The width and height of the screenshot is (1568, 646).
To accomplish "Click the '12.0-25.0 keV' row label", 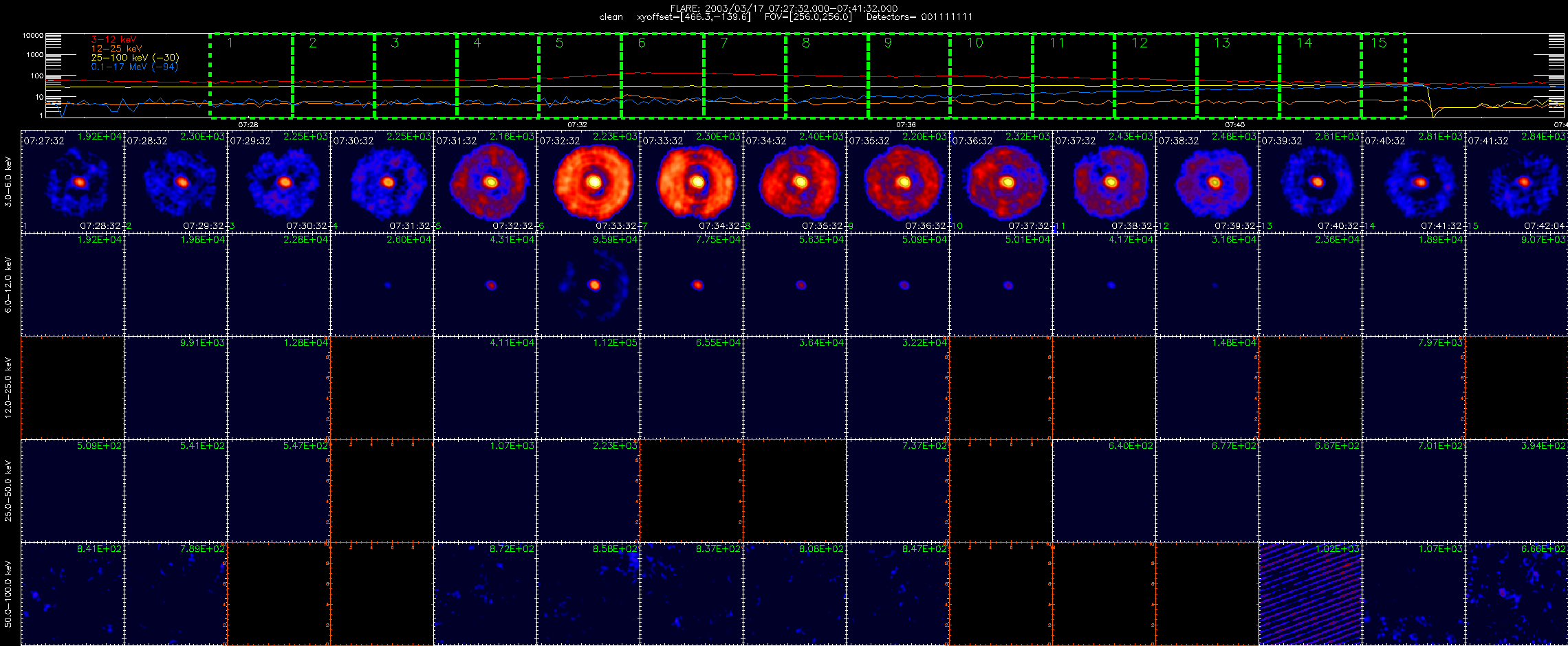I will [x=8, y=388].
